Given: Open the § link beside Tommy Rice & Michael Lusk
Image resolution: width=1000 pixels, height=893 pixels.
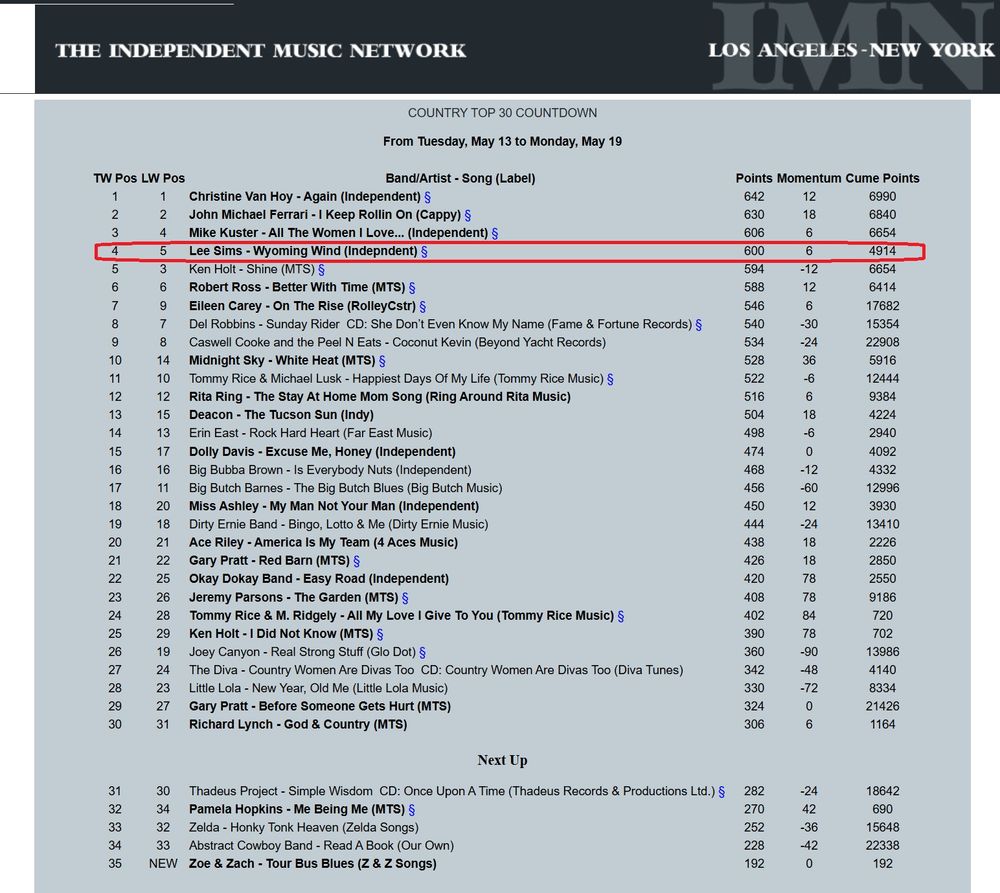Looking at the screenshot, I should pyautogui.click(x=610, y=379).
